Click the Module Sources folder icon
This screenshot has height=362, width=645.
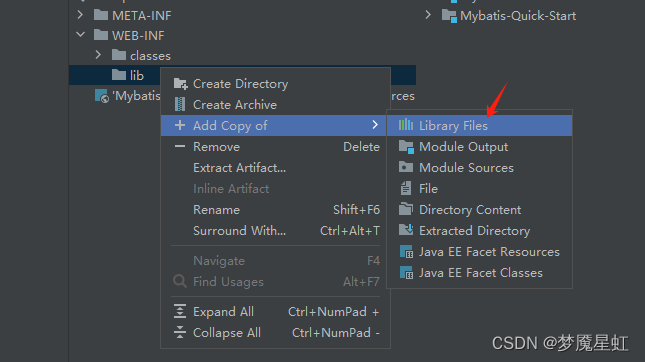coord(406,167)
